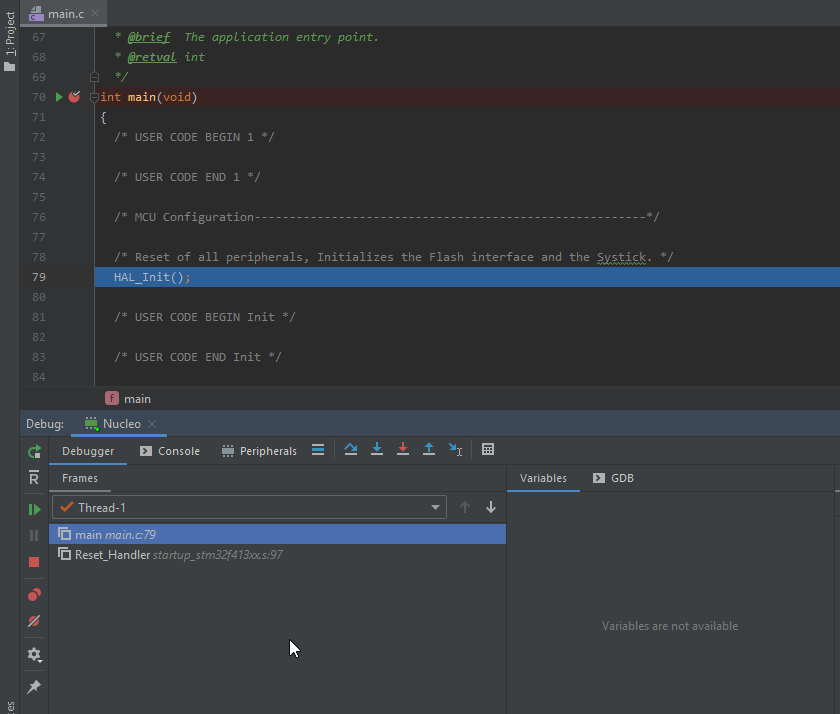This screenshot has width=840, height=714.
Task: Stop the debug session
Action: click(34, 562)
